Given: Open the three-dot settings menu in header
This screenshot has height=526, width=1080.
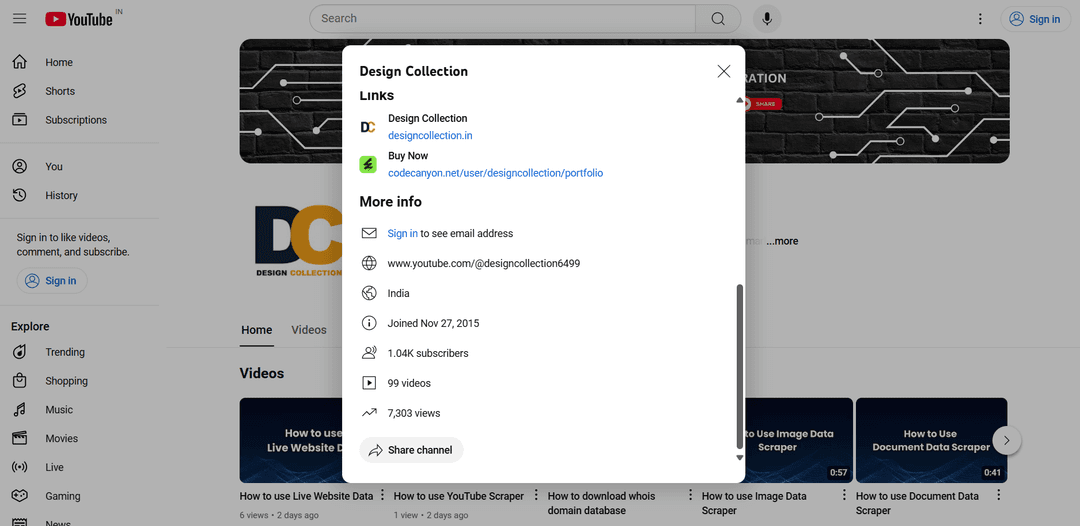Looking at the screenshot, I should point(980,19).
